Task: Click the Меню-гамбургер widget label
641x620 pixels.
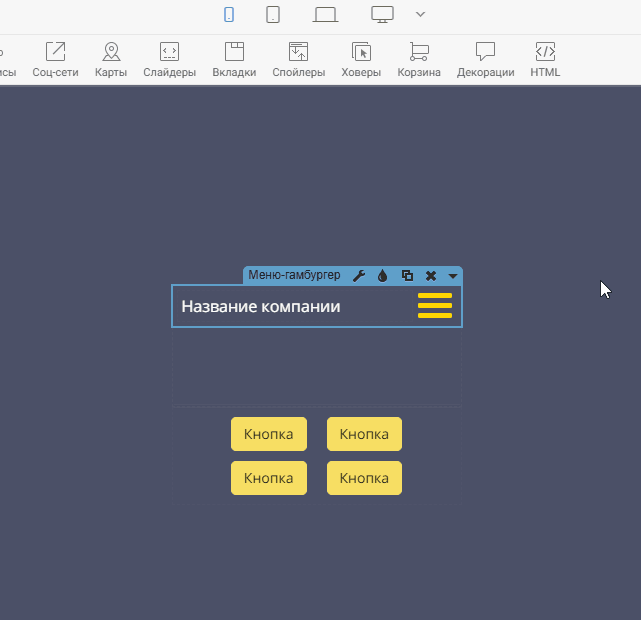Action: tap(294, 276)
